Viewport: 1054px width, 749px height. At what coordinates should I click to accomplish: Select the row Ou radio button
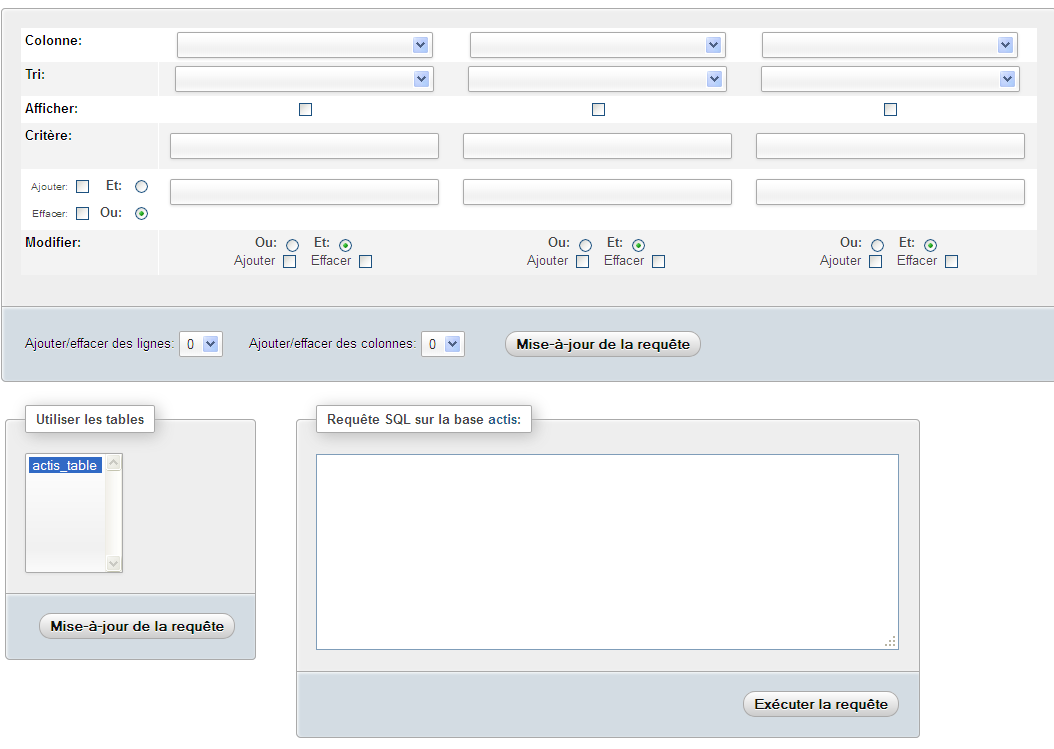141,213
